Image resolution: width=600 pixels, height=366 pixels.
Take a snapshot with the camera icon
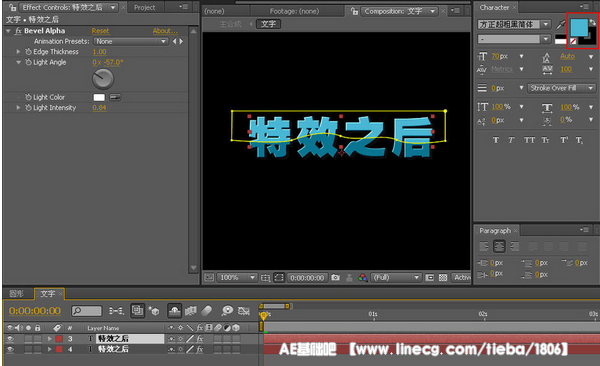[336, 277]
